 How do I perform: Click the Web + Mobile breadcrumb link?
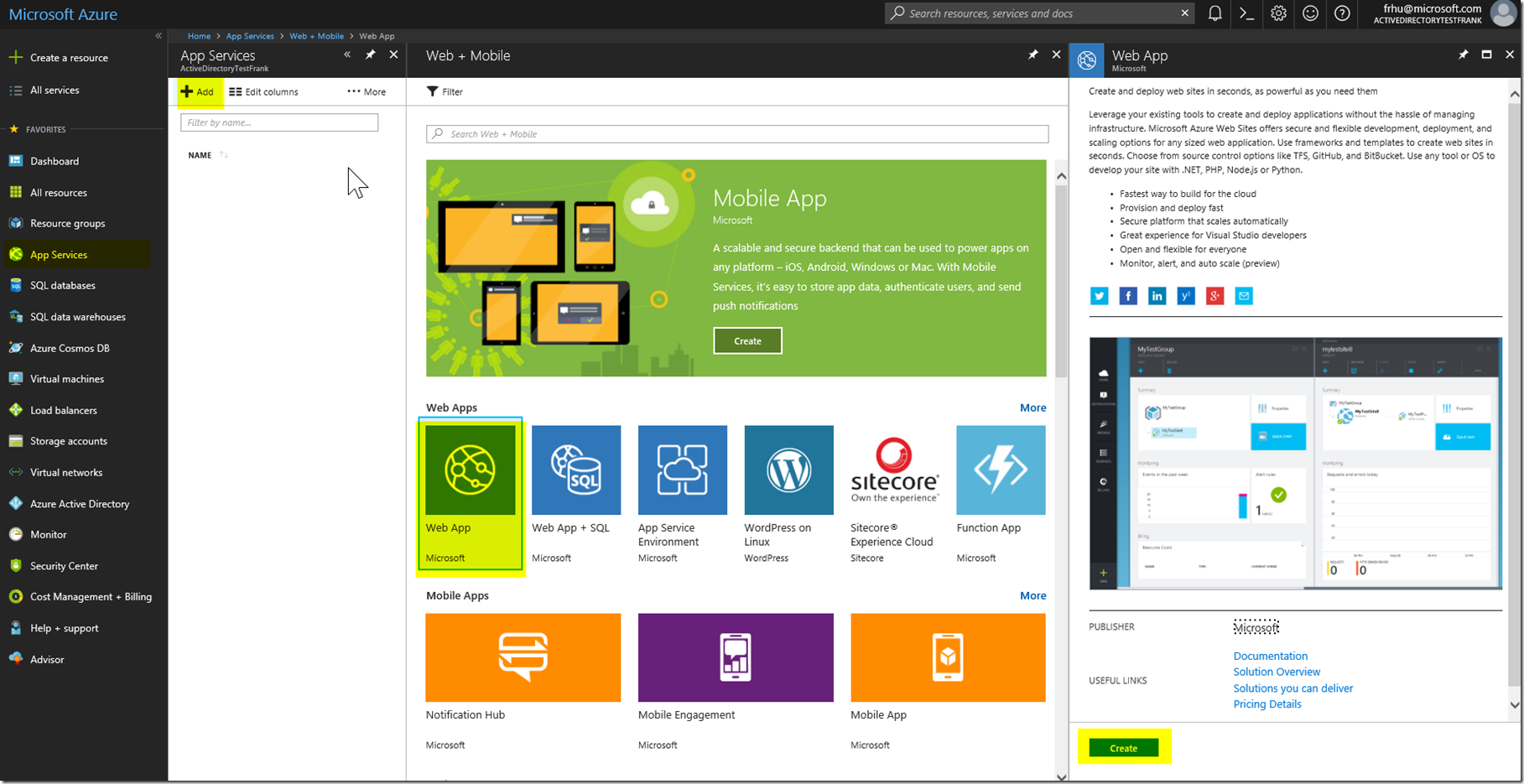(x=316, y=36)
